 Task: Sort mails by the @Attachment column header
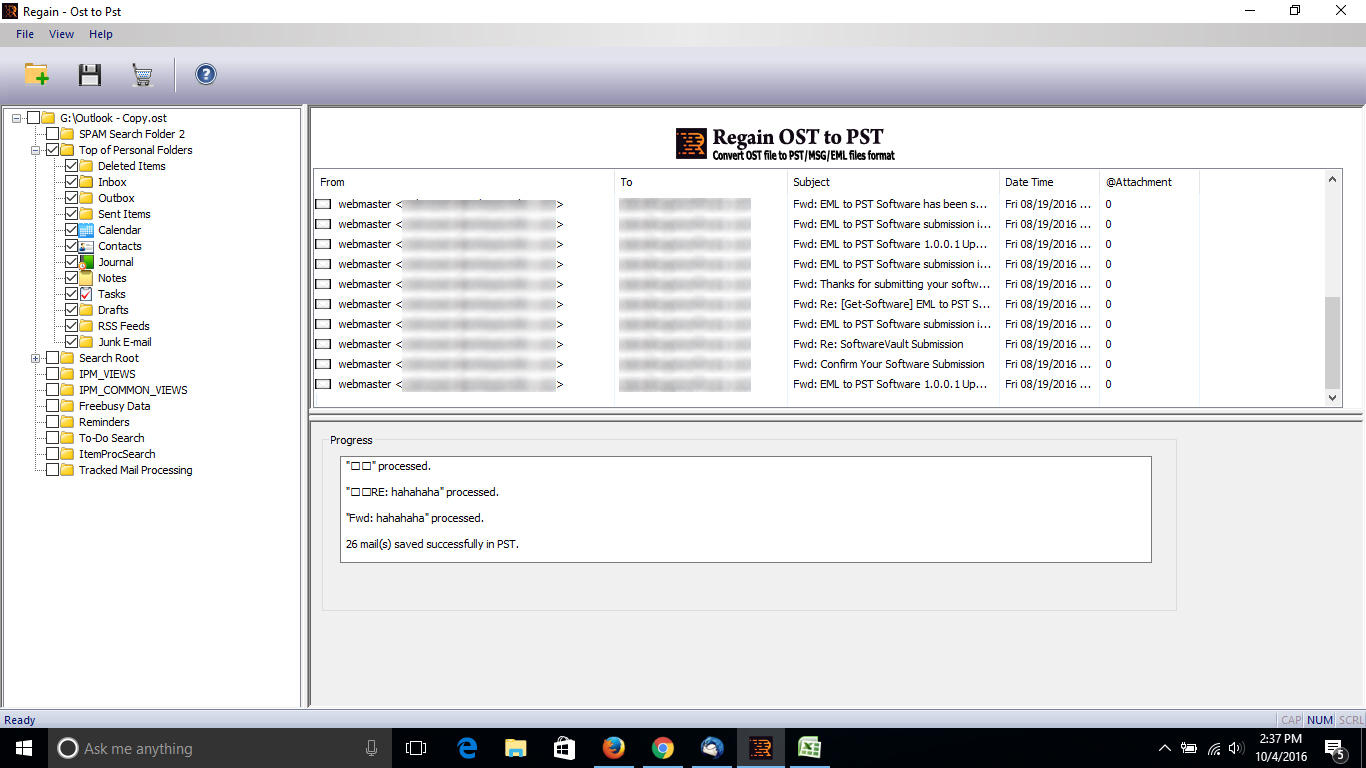click(x=1149, y=182)
